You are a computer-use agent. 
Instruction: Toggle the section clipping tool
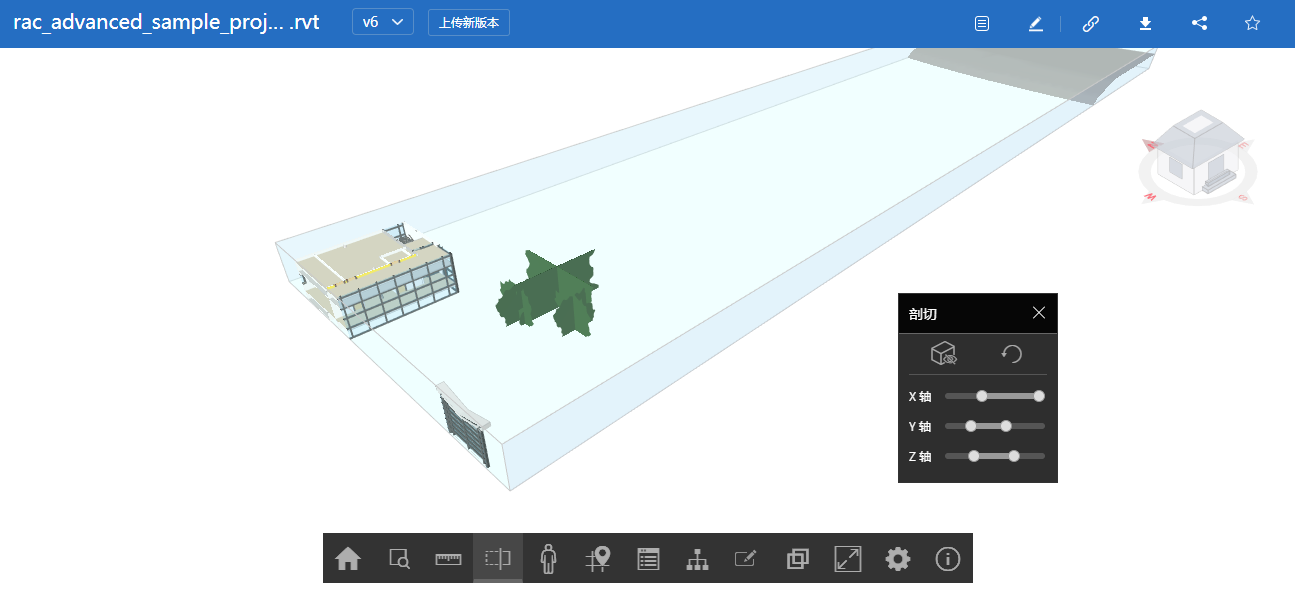pyautogui.click(x=498, y=559)
